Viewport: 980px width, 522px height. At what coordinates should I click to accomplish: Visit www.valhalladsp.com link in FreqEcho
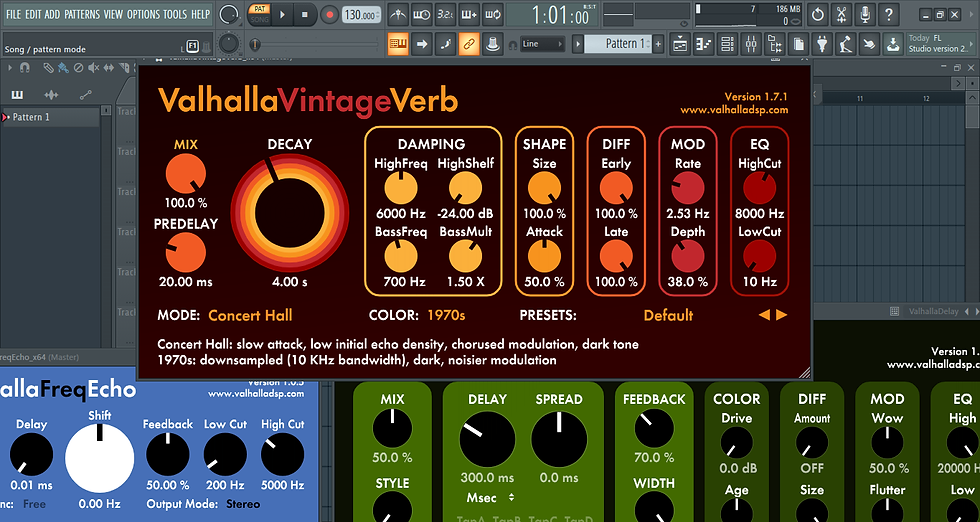coord(256,394)
